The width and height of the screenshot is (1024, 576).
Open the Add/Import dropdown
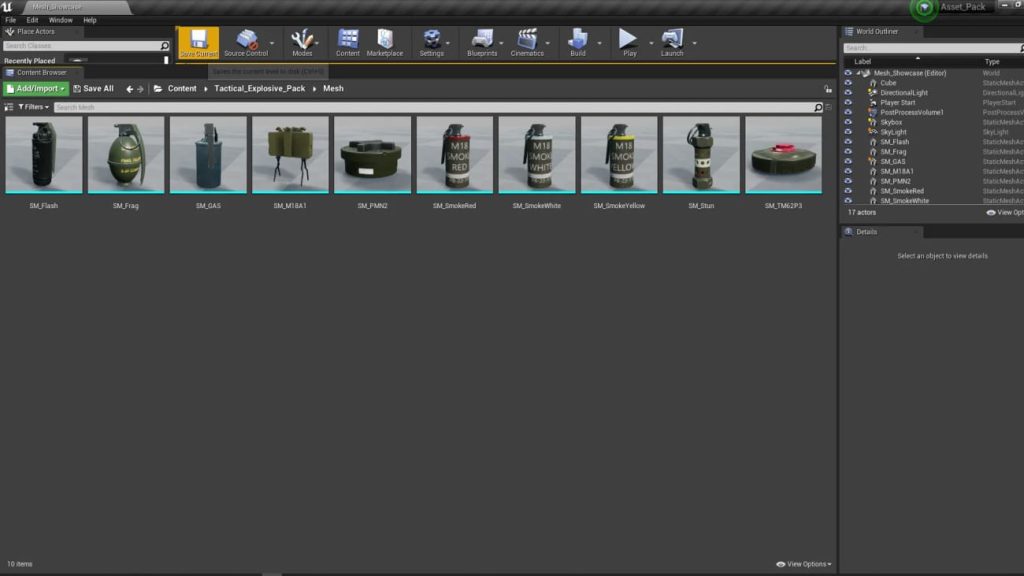(x=36, y=89)
